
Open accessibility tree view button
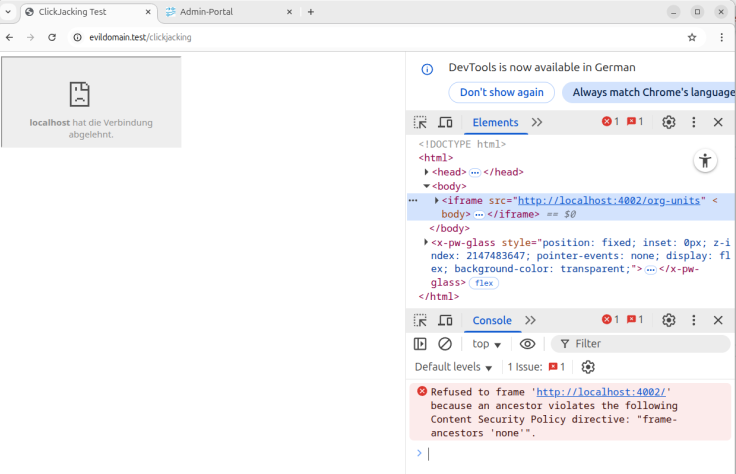tap(705, 161)
